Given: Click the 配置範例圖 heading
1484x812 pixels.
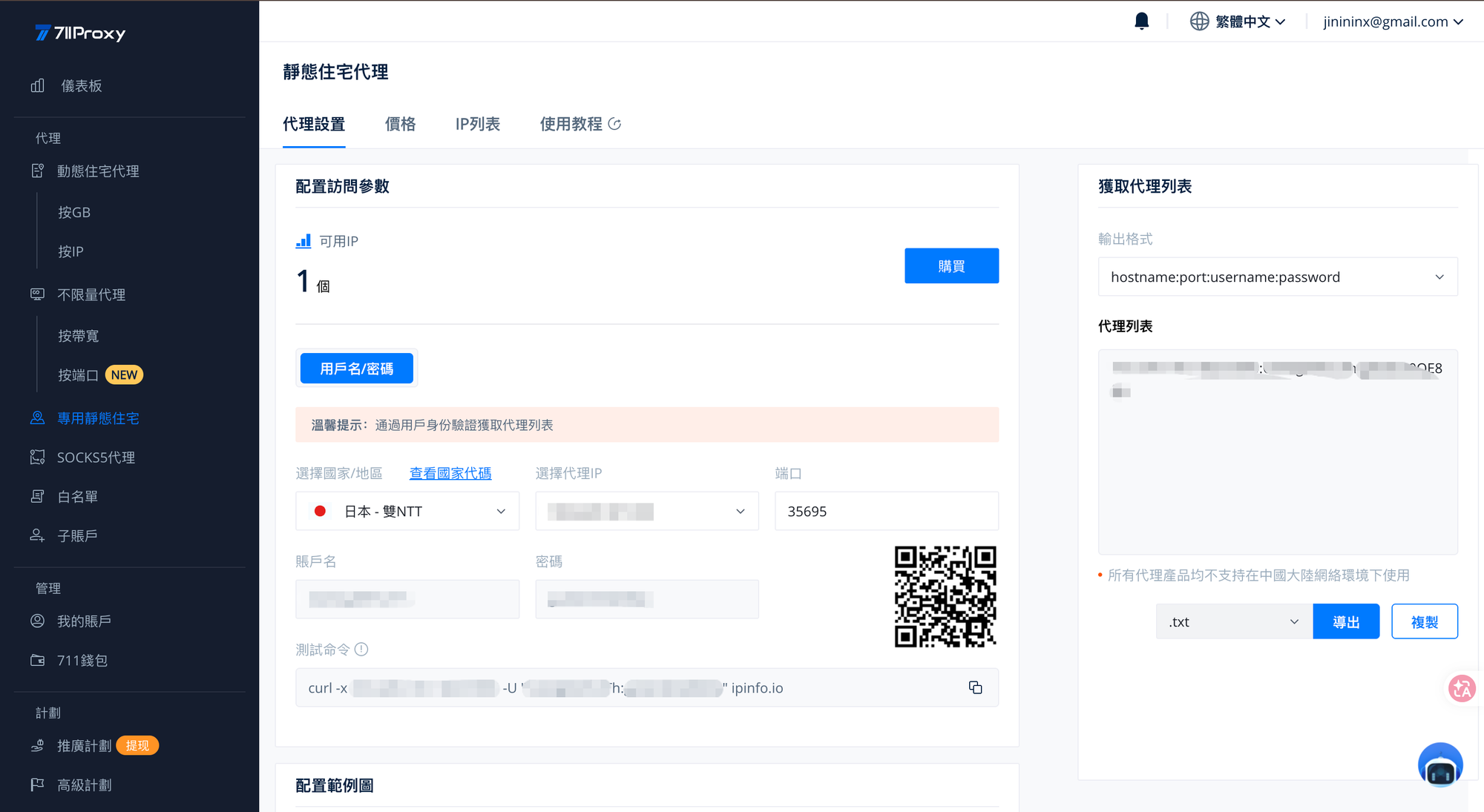Looking at the screenshot, I should (335, 785).
